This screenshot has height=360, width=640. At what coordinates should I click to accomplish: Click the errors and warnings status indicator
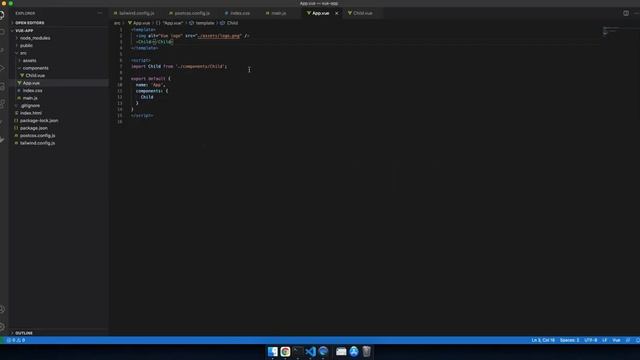click(16, 340)
